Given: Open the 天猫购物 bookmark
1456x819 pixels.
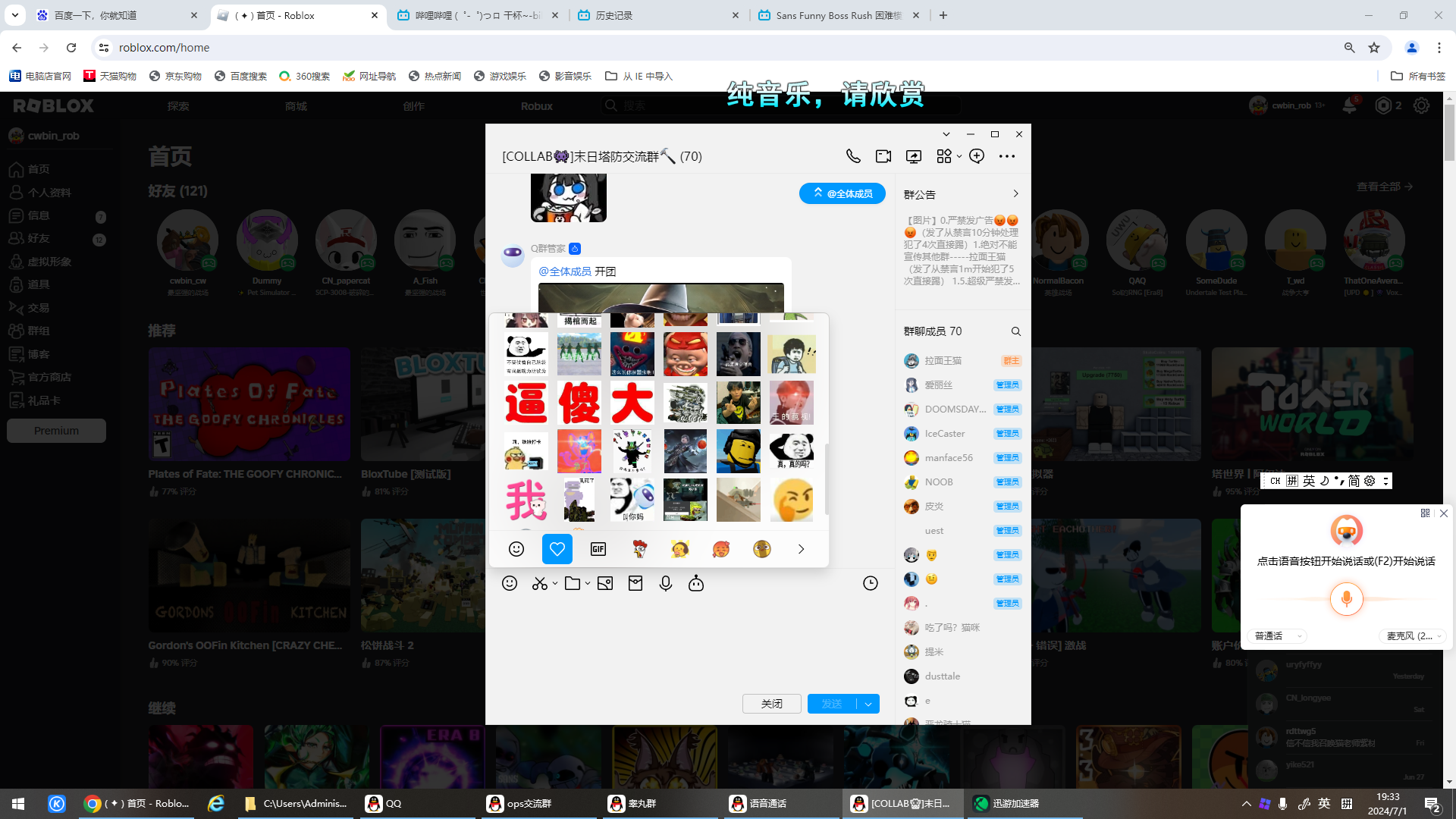Looking at the screenshot, I should (110, 76).
